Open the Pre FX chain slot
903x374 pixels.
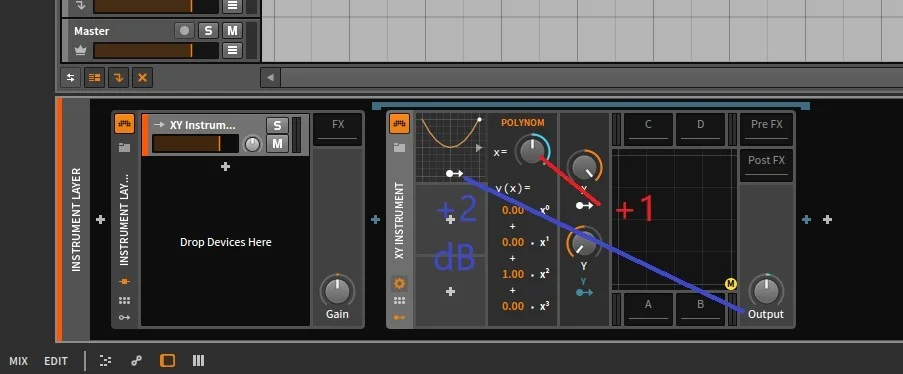click(x=767, y=130)
